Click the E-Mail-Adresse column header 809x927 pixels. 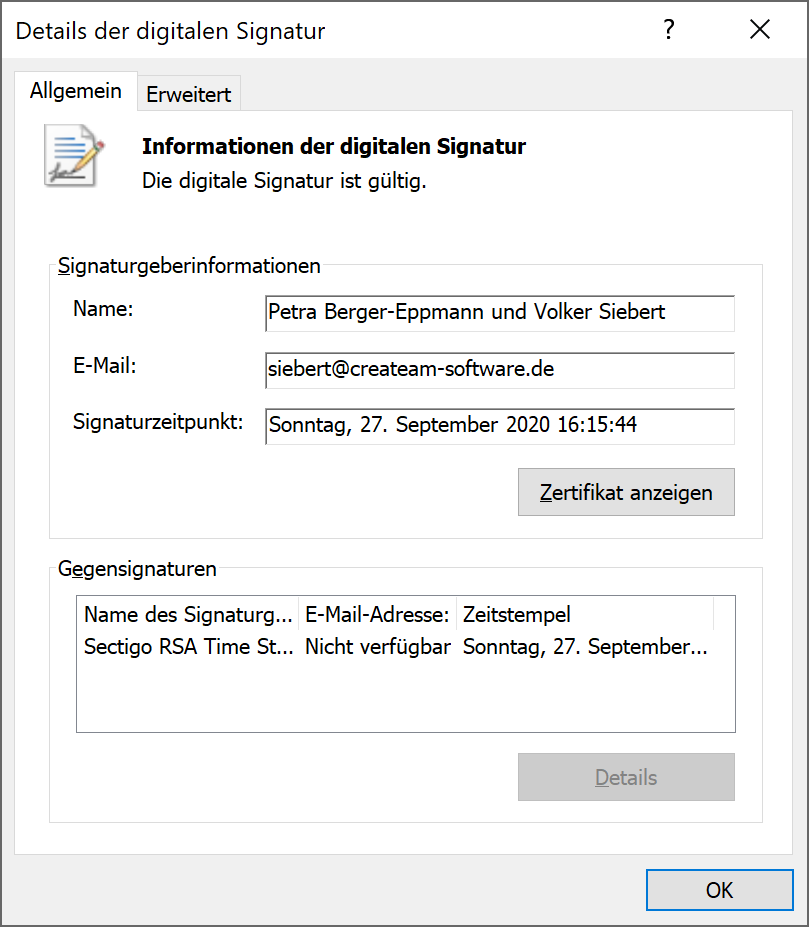[x=378, y=614]
